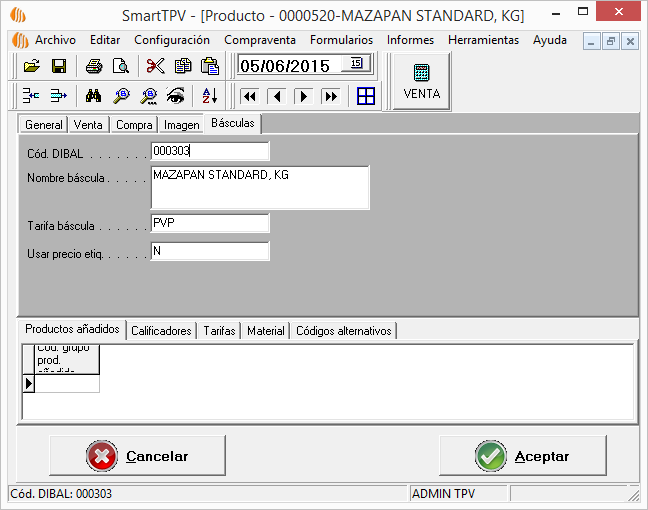Click the SmartTPV logo in menu bar
Screen dimensions: 648x510
click(20, 40)
